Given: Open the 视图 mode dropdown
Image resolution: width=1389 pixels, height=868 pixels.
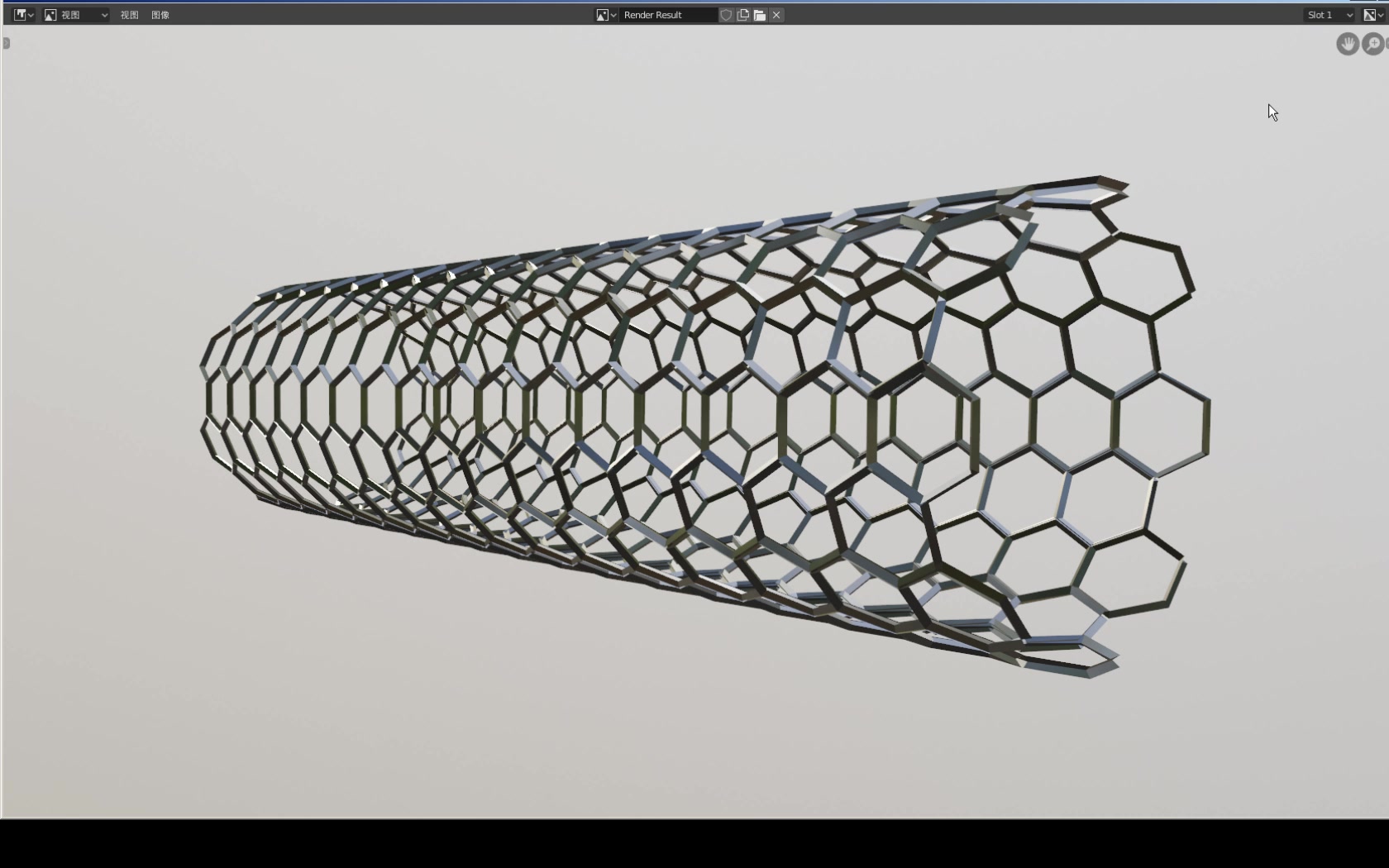Looking at the screenshot, I should pos(76,15).
